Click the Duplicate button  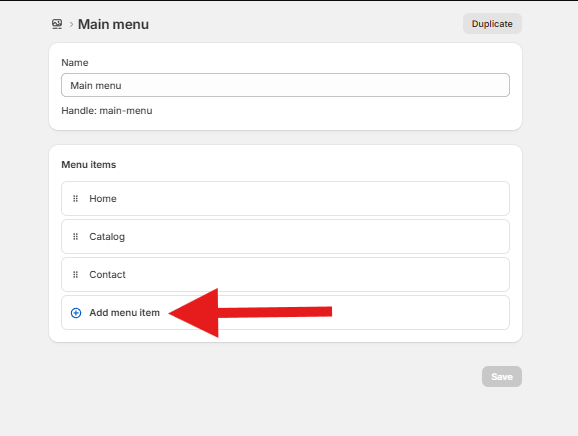pyautogui.click(x=492, y=24)
